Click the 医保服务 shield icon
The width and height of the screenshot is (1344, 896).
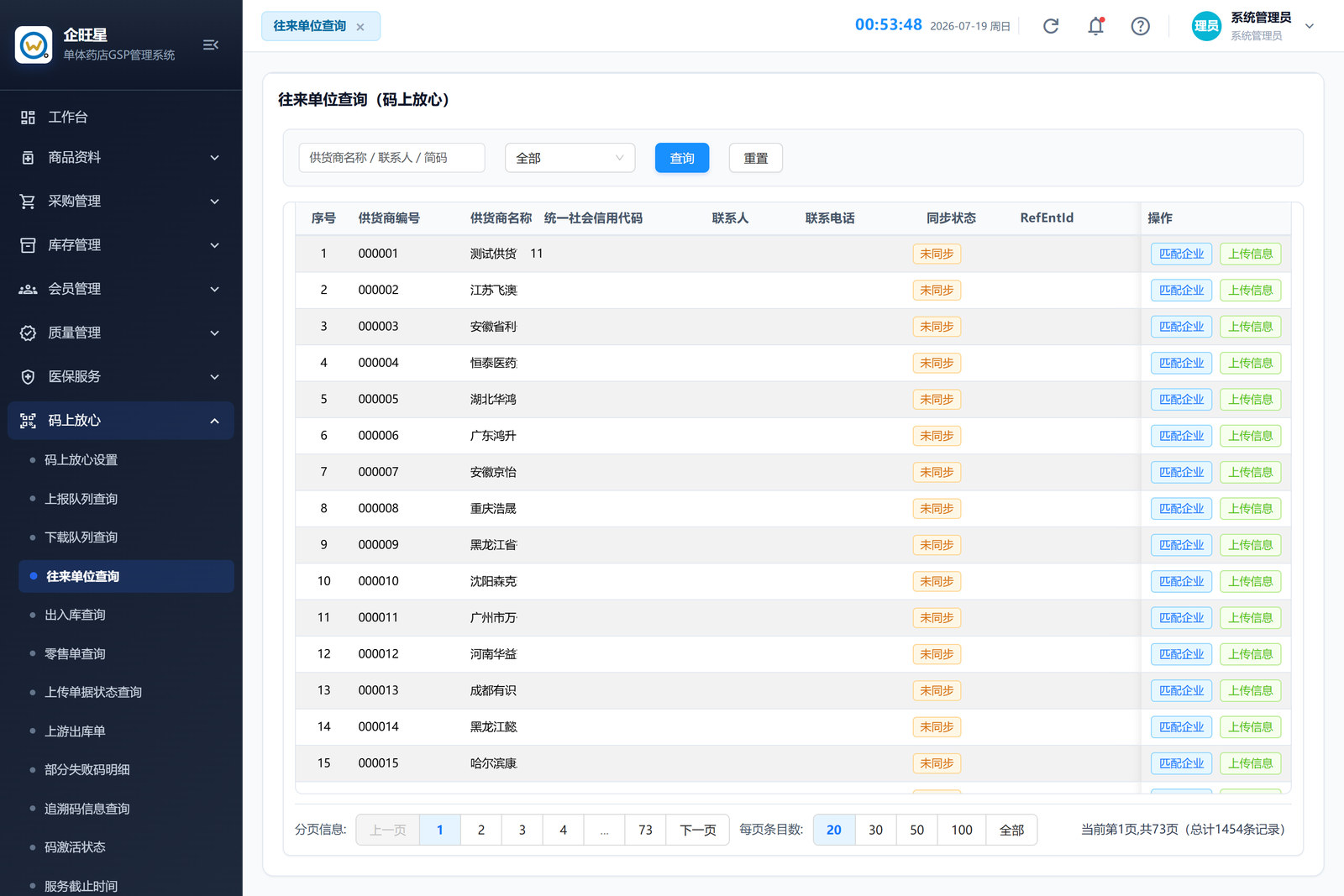28,377
